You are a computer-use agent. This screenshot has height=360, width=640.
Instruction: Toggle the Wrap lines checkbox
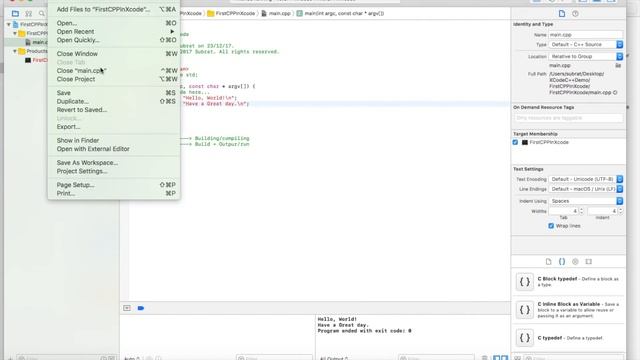(x=551, y=226)
